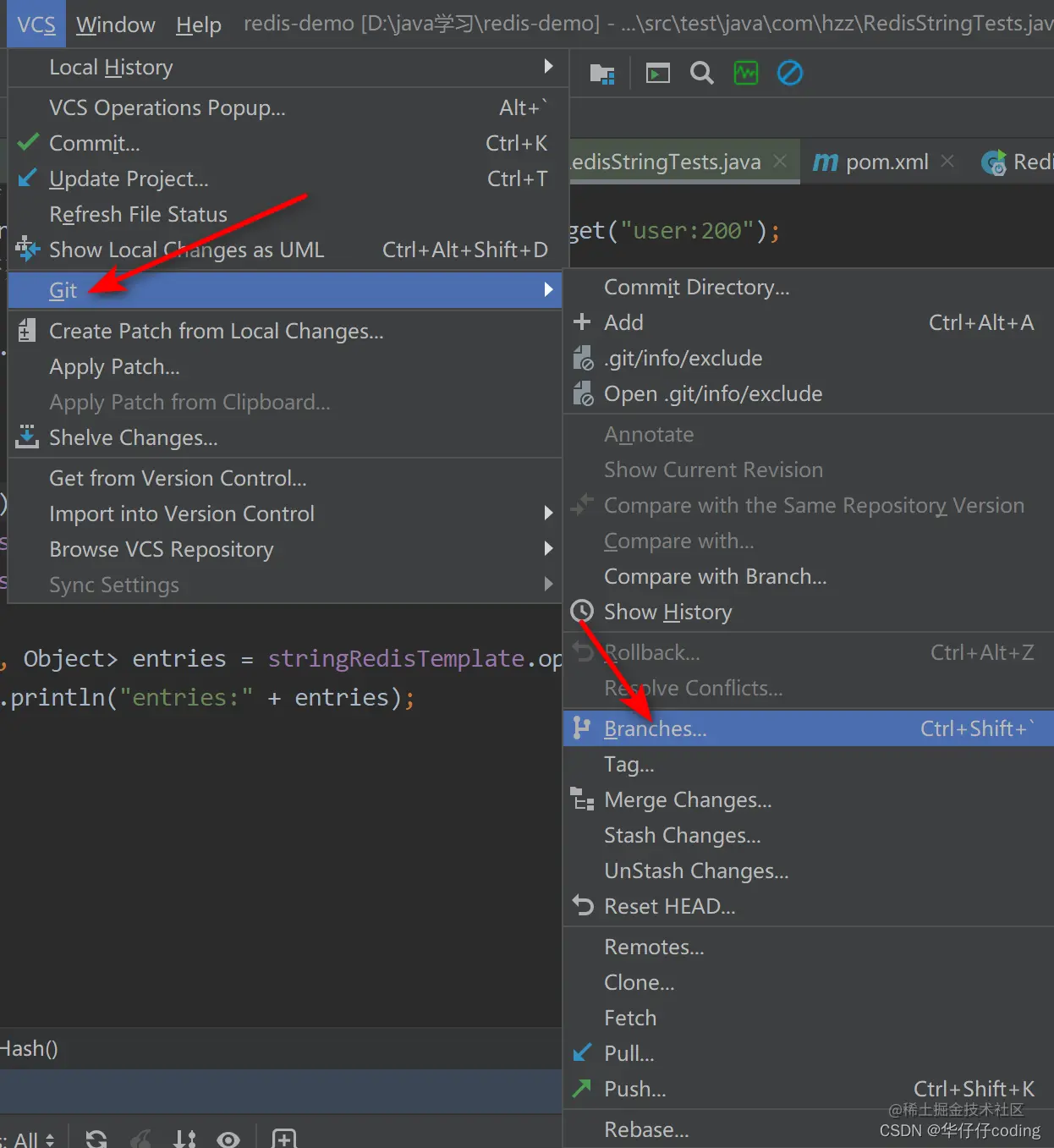Click the refresh icon in bottom log toolbar
The width and height of the screenshot is (1054, 1148).
pyautogui.click(x=96, y=1139)
